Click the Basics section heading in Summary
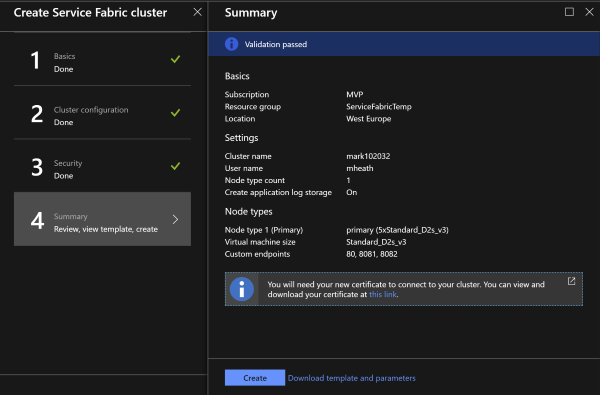Viewport: 600px width, 395px height. [237, 76]
